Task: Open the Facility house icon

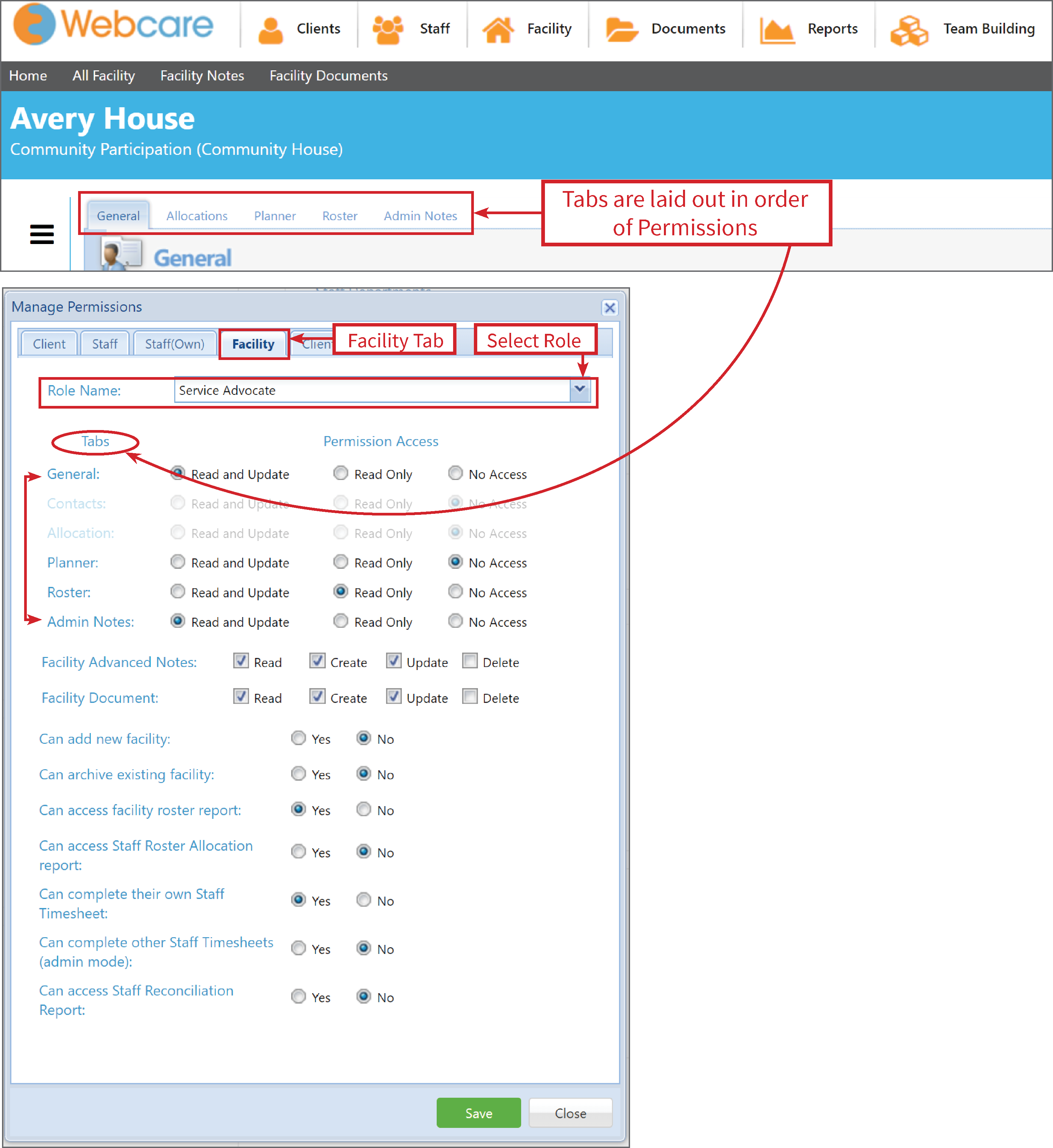Action: [498, 29]
